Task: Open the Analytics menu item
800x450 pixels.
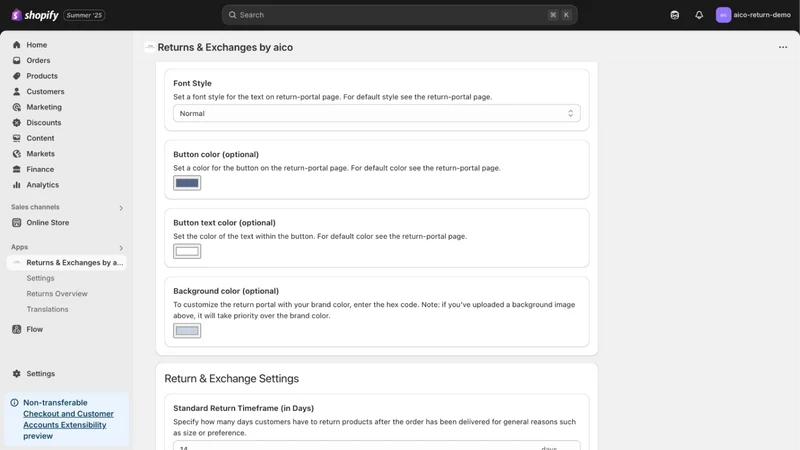Action: (x=42, y=185)
